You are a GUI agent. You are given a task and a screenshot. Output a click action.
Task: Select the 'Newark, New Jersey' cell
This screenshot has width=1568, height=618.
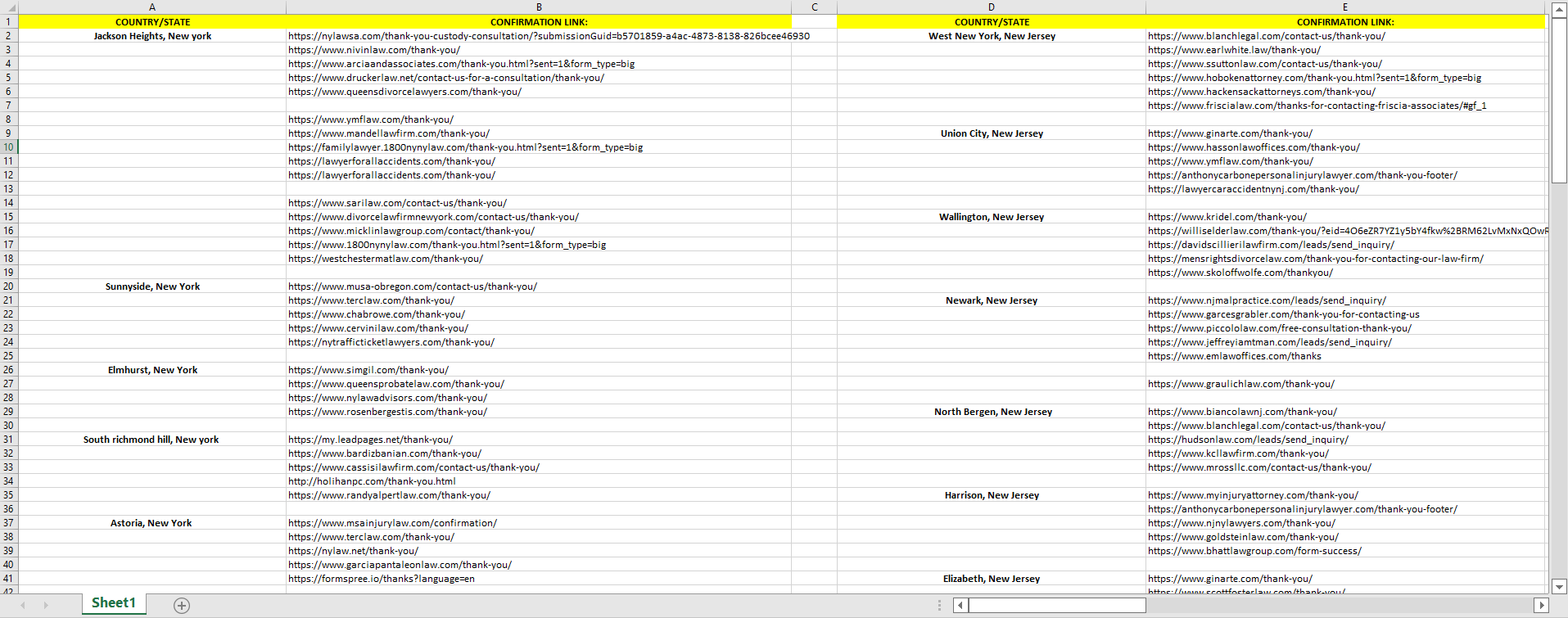(992, 300)
